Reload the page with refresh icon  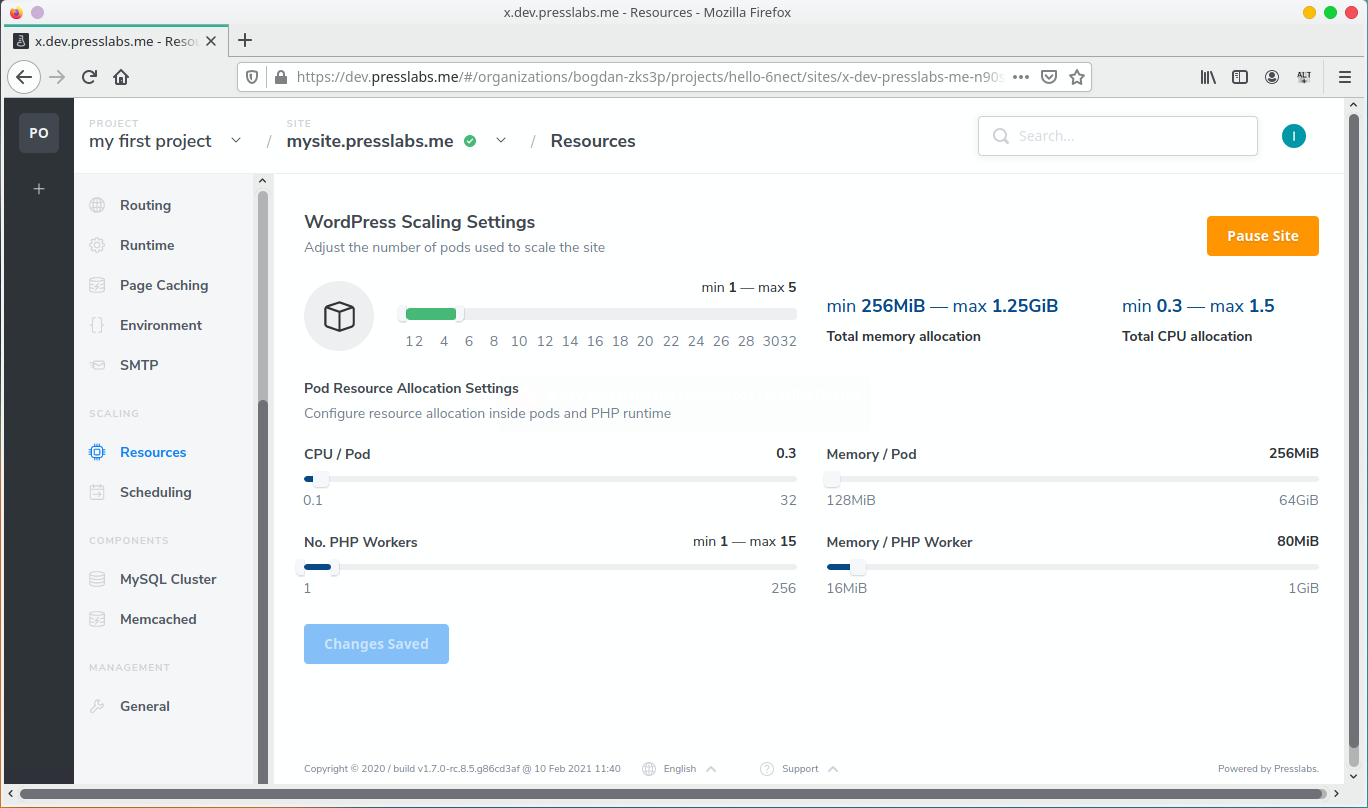pyautogui.click(x=89, y=77)
